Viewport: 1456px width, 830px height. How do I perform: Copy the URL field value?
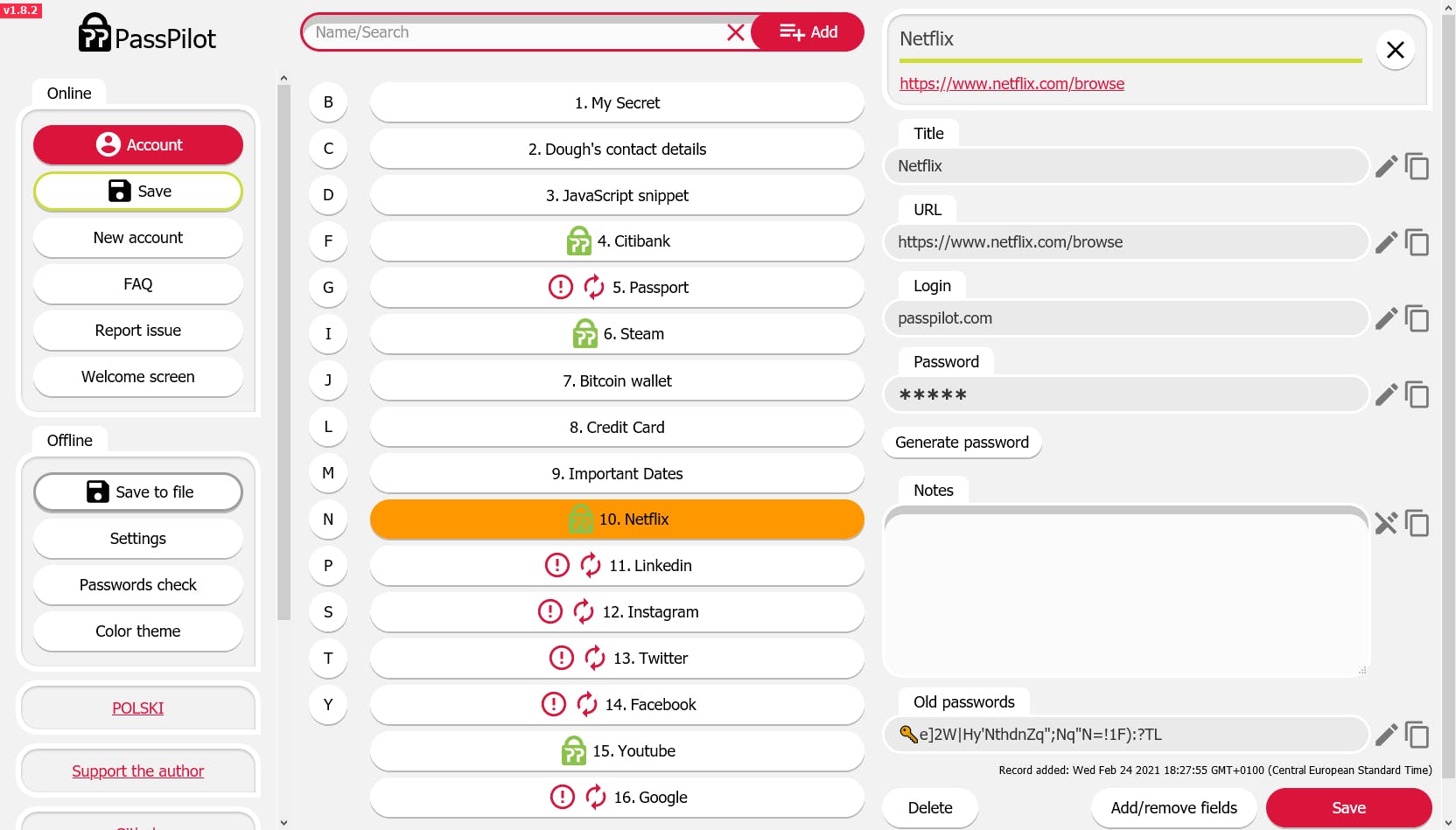1417,242
